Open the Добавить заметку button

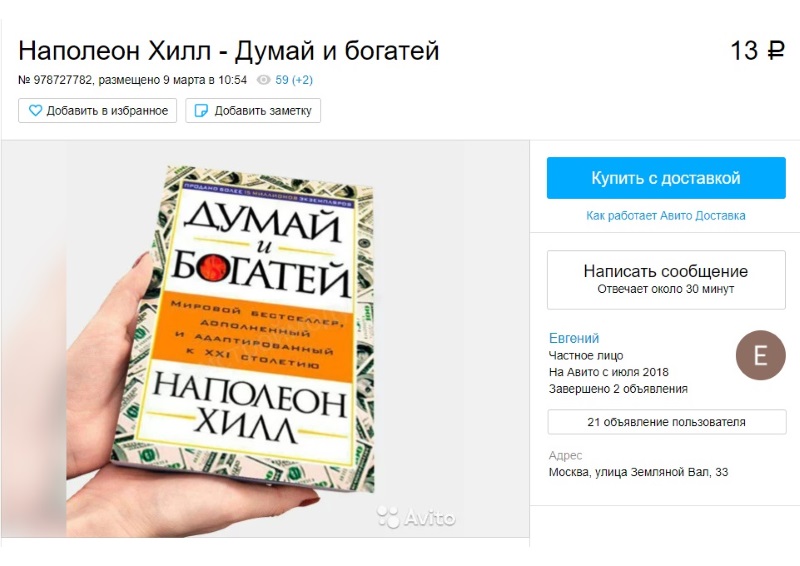click(x=253, y=110)
